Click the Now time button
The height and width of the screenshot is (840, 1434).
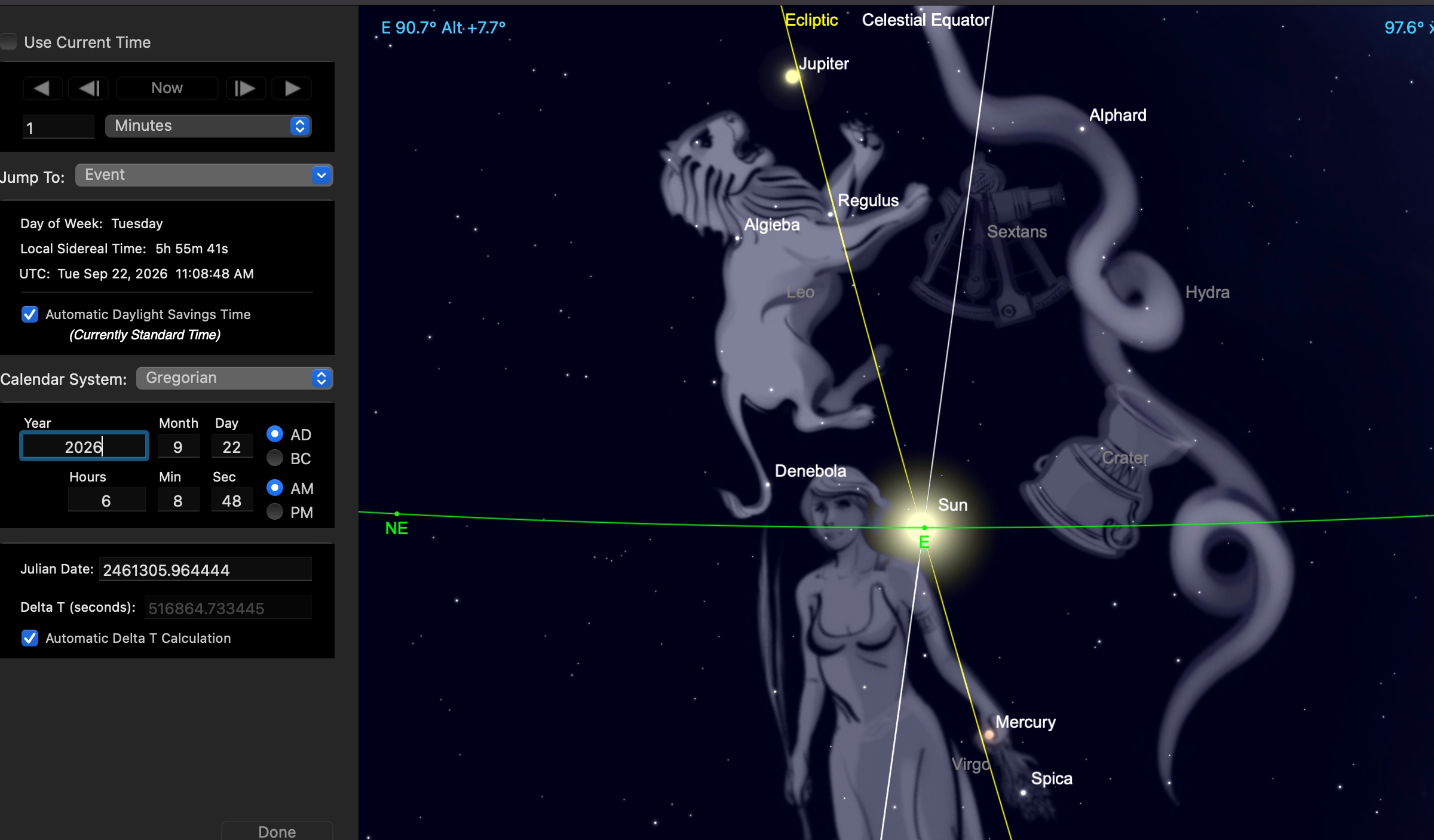coord(167,88)
